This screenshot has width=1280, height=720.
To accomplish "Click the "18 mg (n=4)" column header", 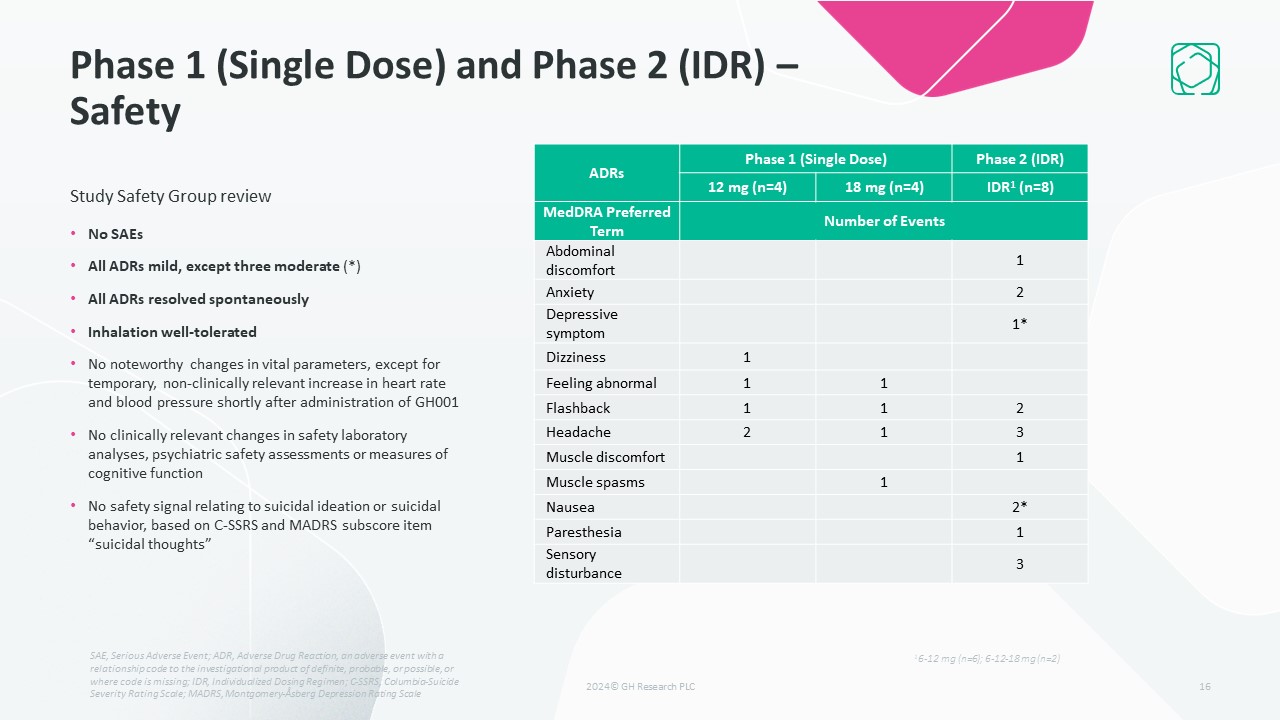I will pos(883,187).
